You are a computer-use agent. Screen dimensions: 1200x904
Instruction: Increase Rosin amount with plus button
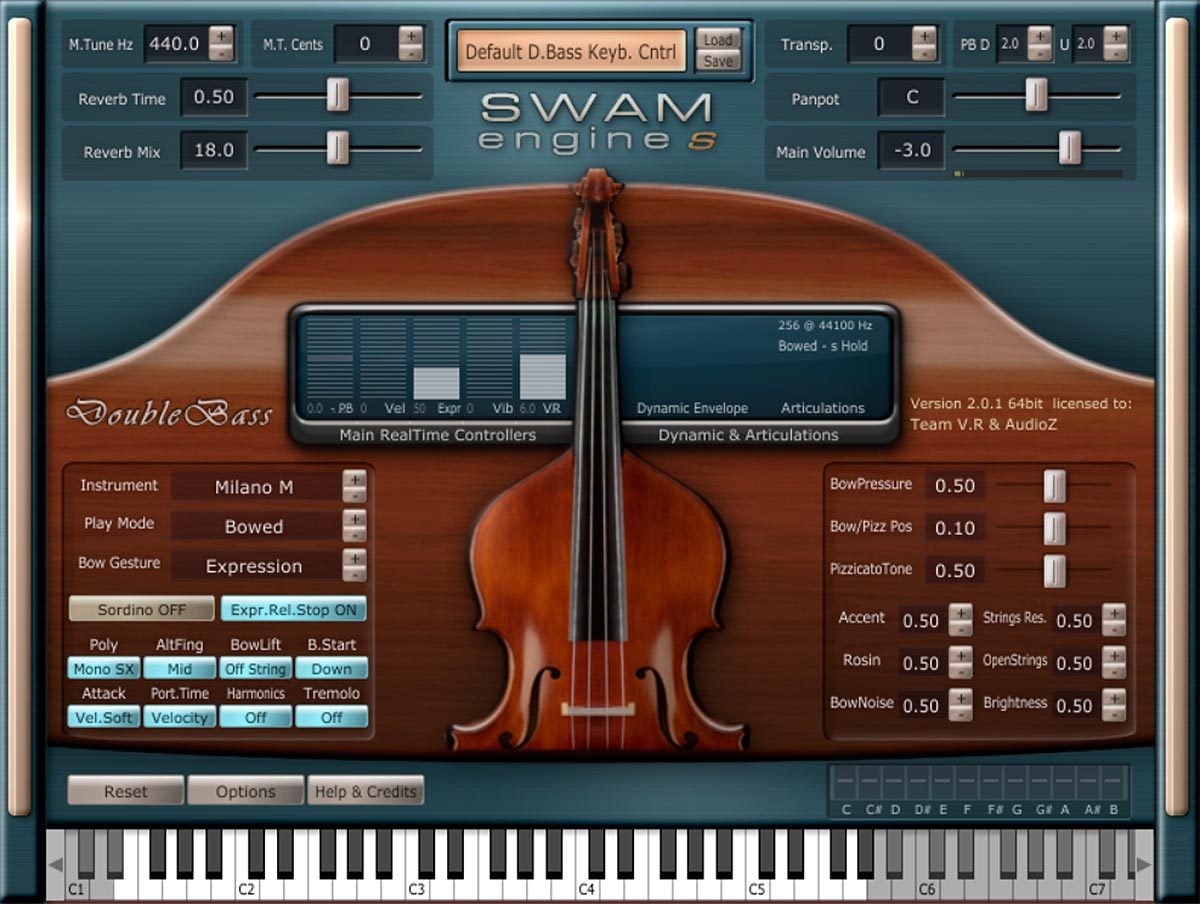(x=960, y=655)
